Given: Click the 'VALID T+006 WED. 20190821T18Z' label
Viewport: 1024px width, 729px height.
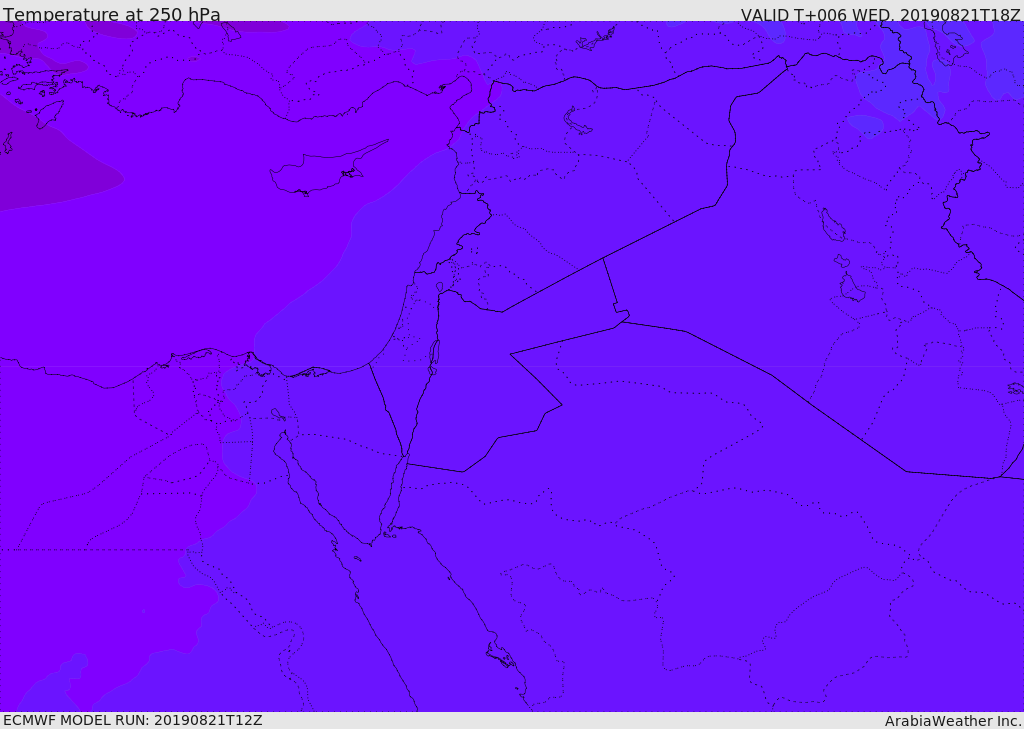Looking at the screenshot, I should (880, 15).
